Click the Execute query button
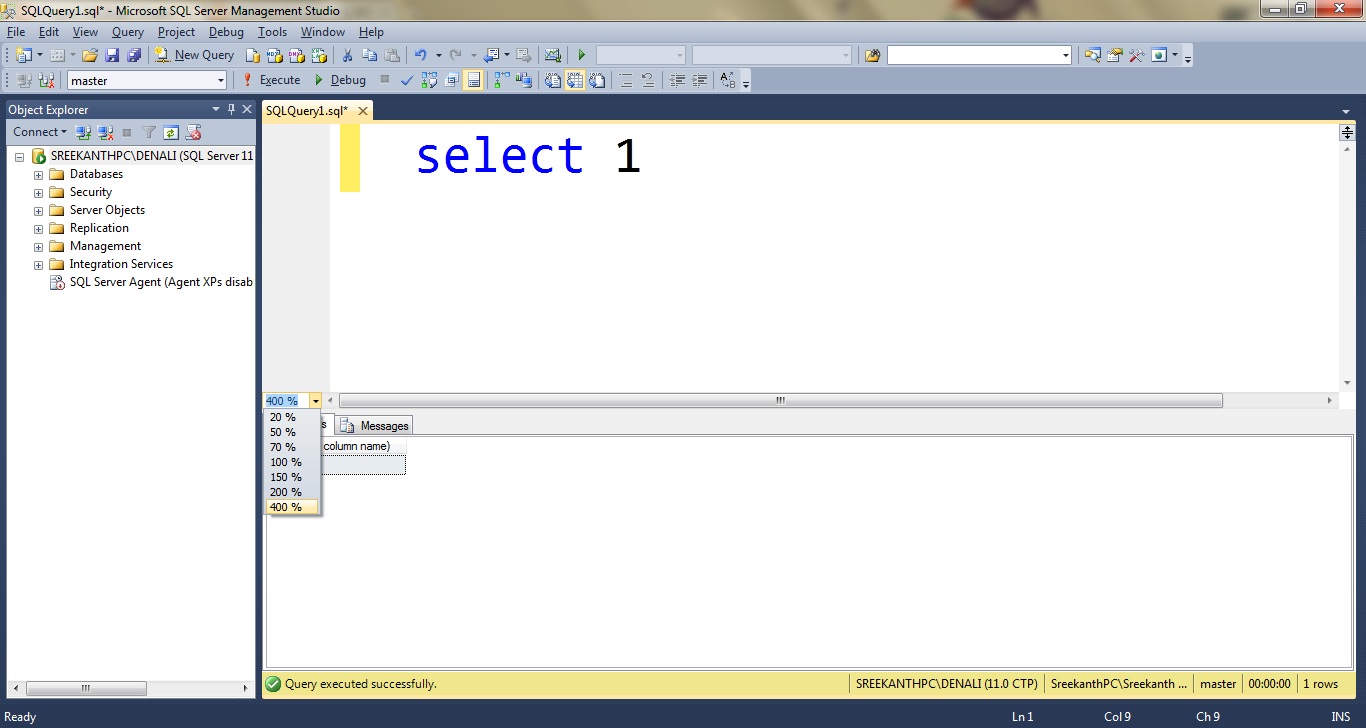Viewport: 1366px width, 728px height. click(271, 80)
